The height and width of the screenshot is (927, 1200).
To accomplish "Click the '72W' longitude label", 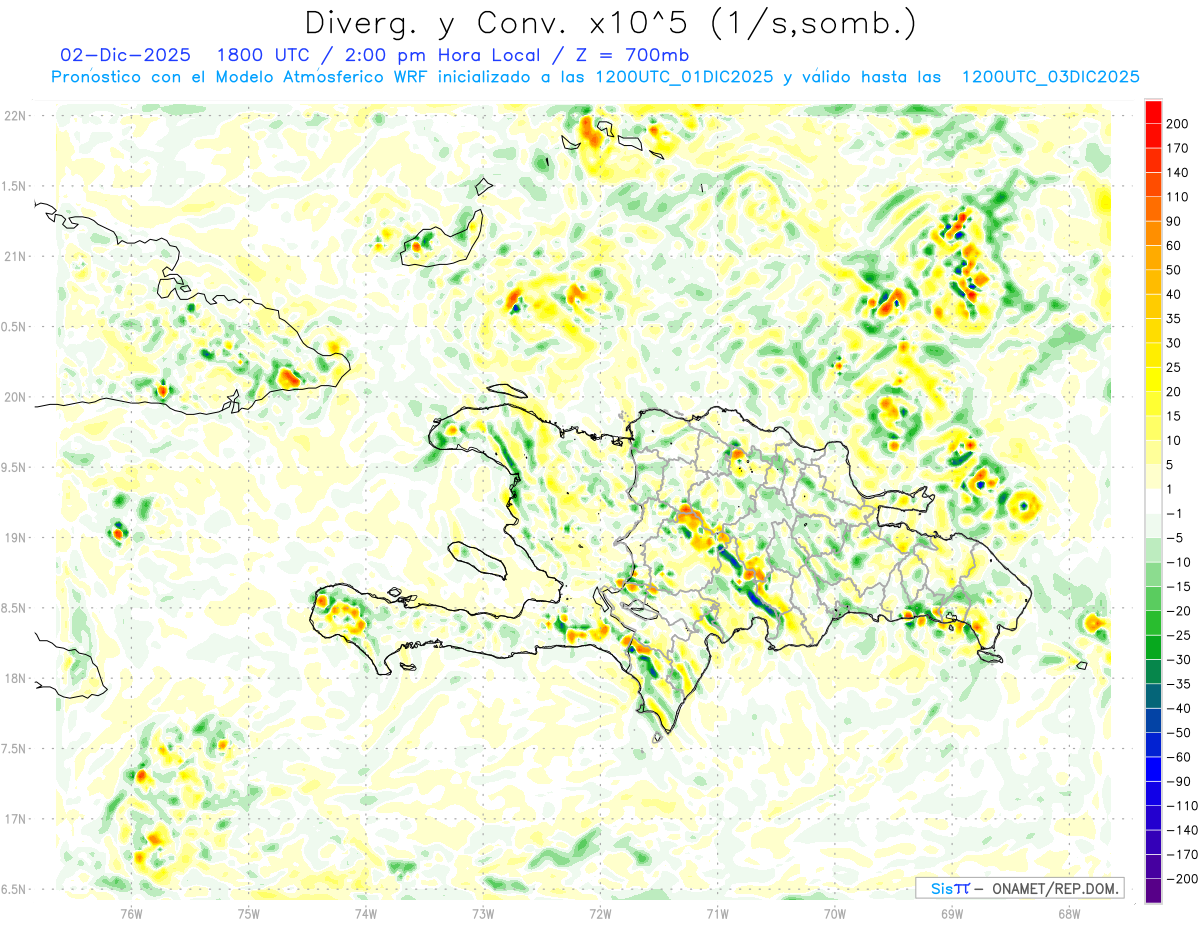I will point(600,913).
